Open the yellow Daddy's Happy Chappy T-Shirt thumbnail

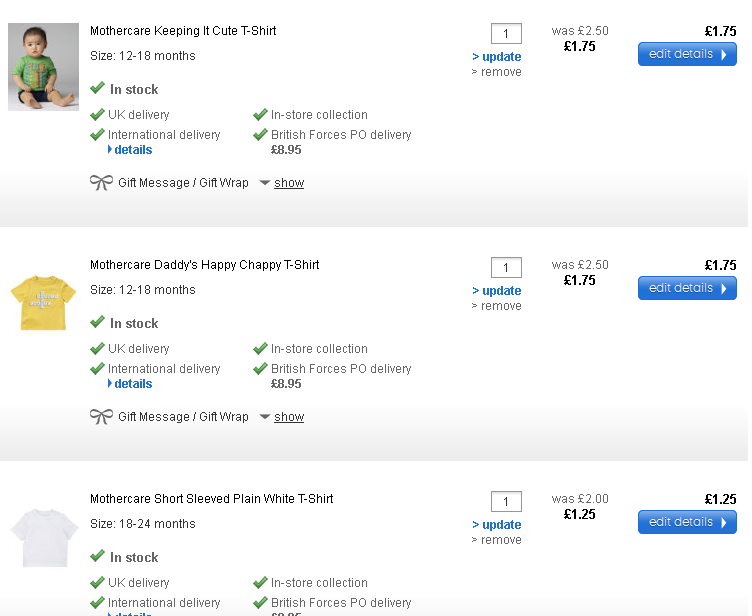pos(43,301)
